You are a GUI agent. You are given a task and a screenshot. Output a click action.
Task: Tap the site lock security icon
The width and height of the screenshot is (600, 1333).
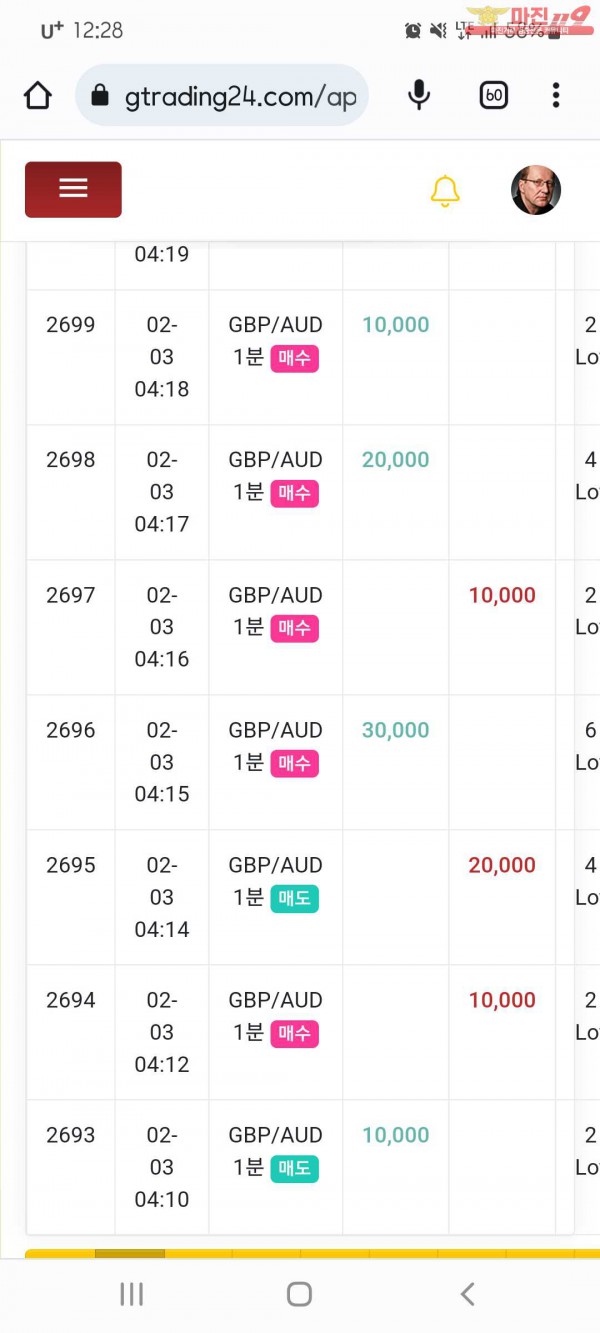click(99, 96)
